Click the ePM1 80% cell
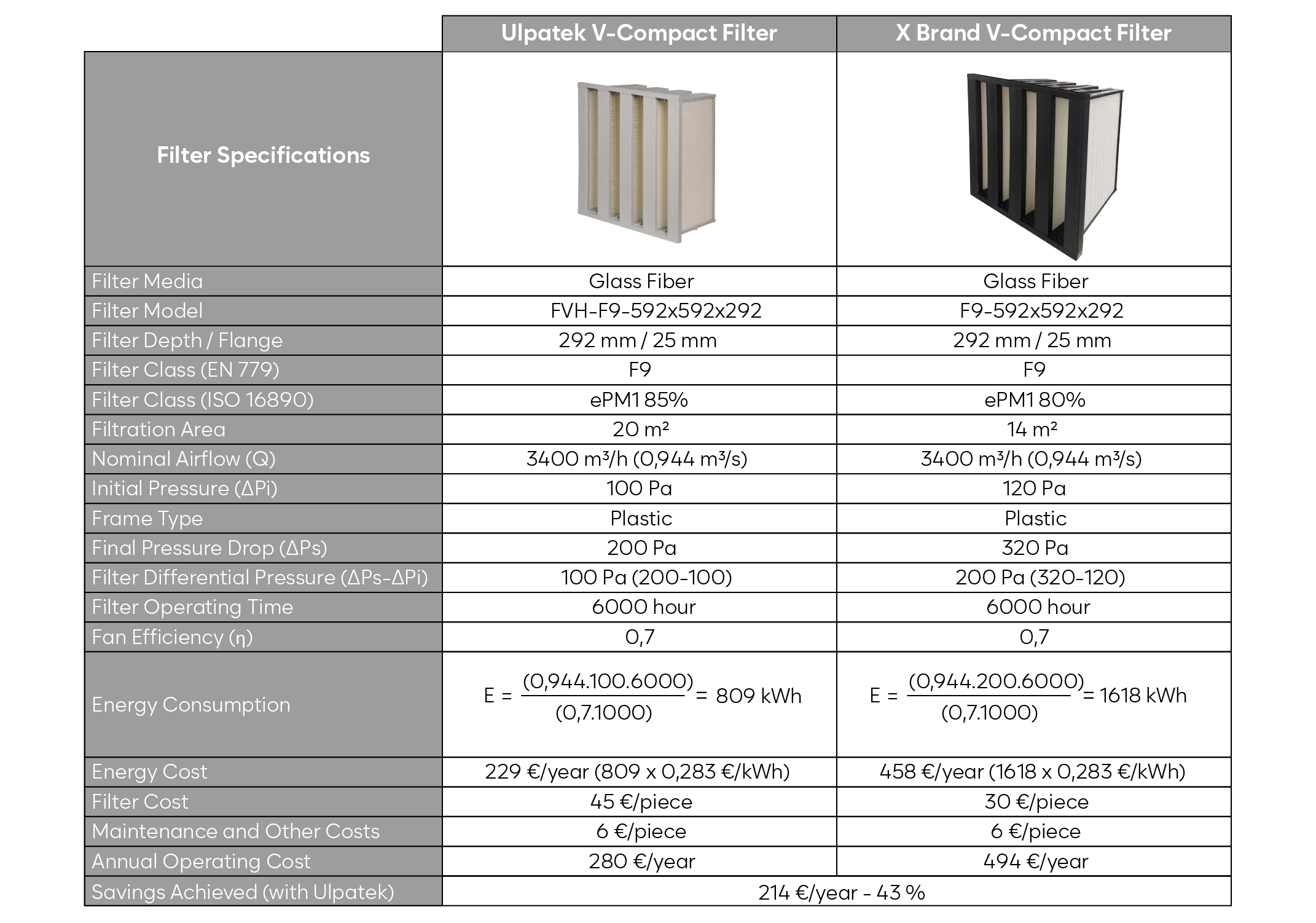1316x923 pixels. pyautogui.click(x=1035, y=400)
